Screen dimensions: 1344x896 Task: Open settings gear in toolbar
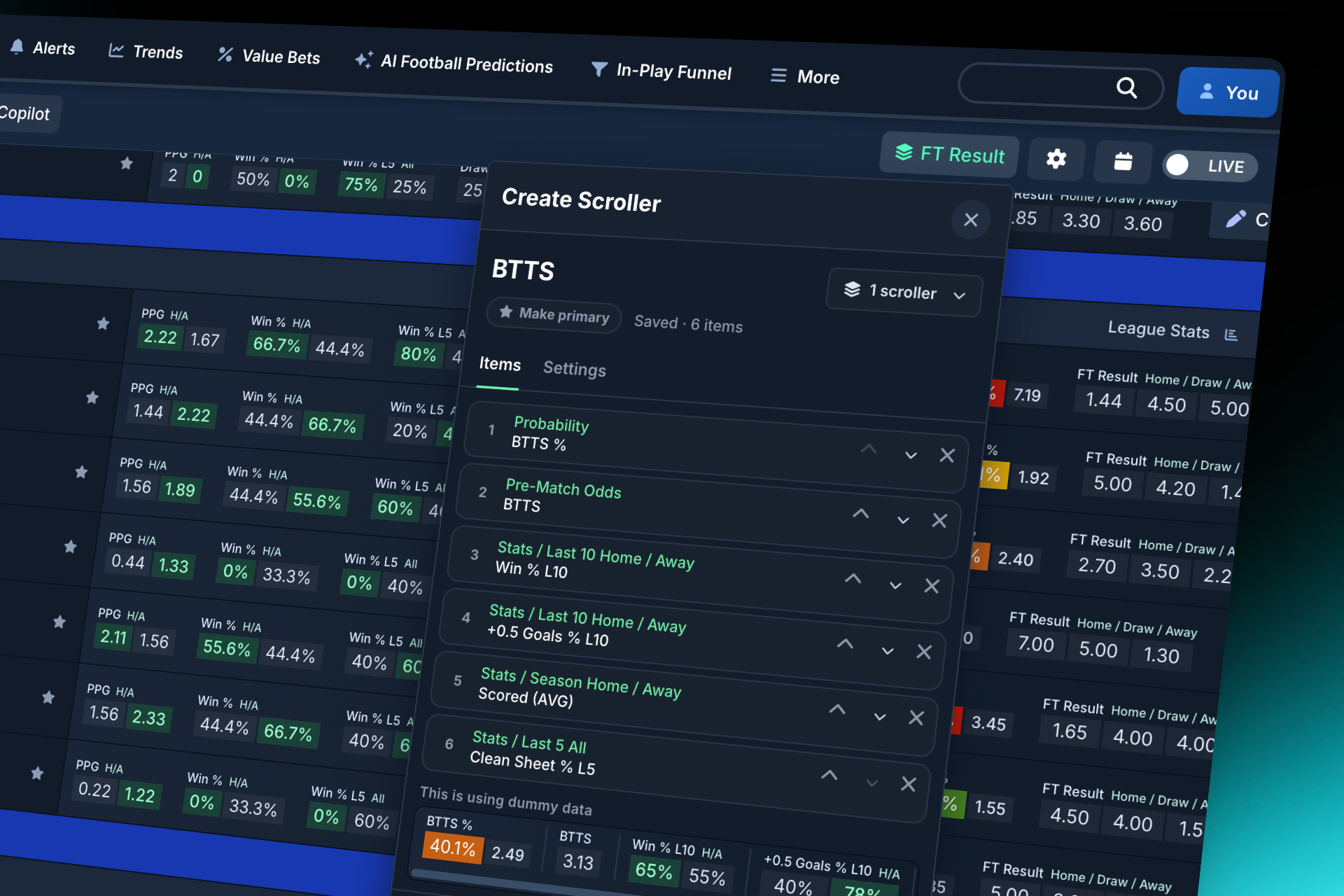[x=1056, y=159]
